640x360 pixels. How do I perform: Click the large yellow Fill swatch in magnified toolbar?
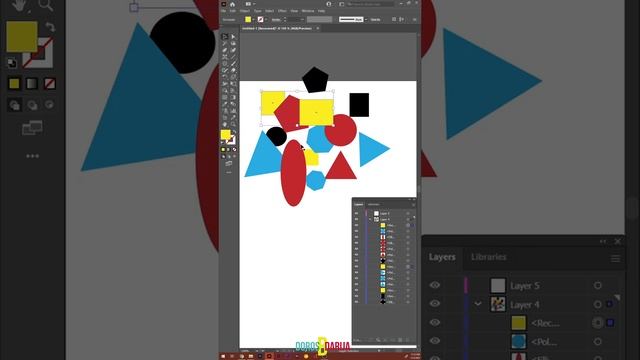click(22, 37)
